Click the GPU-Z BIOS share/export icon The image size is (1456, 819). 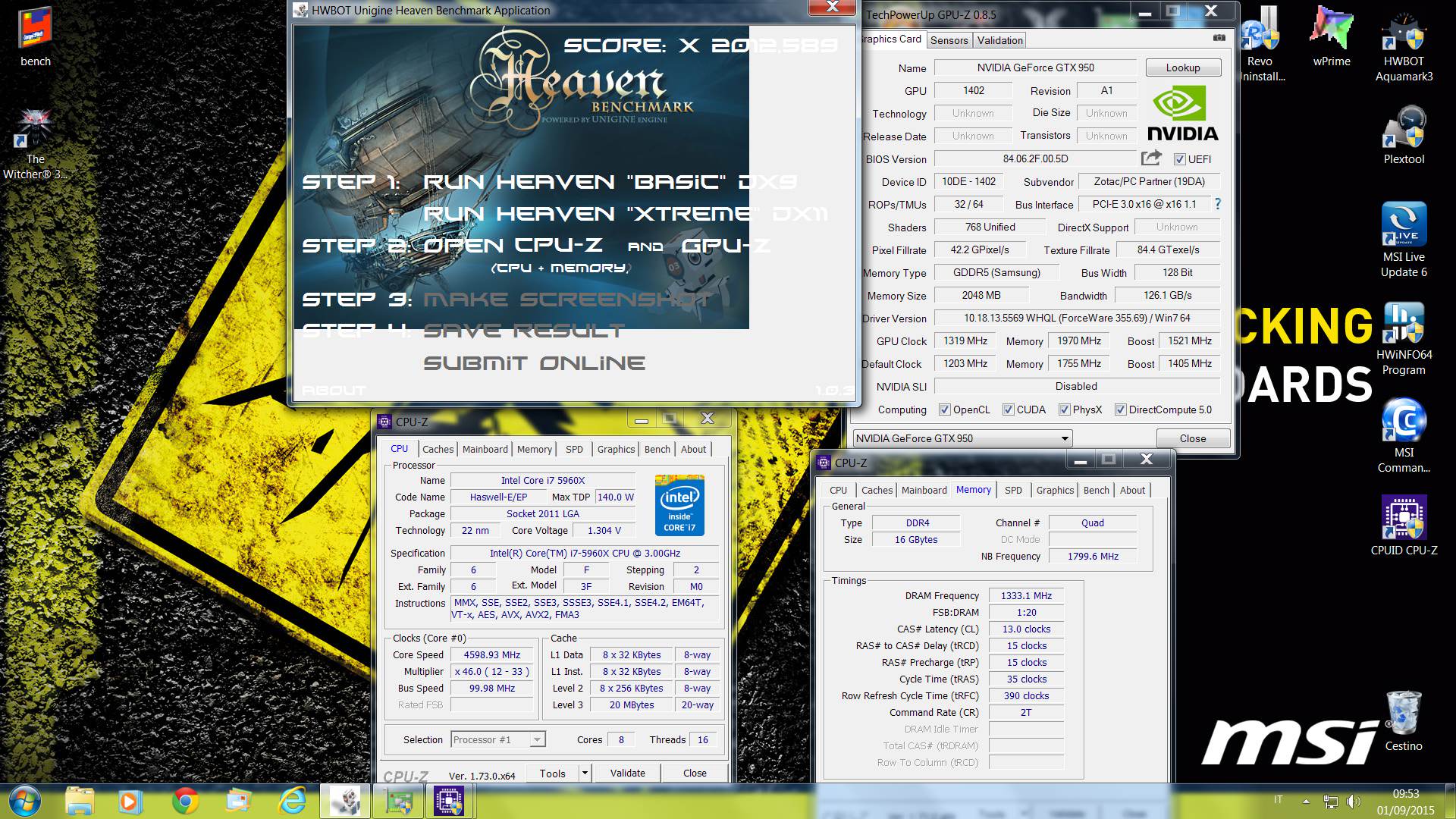click(x=1151, y=158)
